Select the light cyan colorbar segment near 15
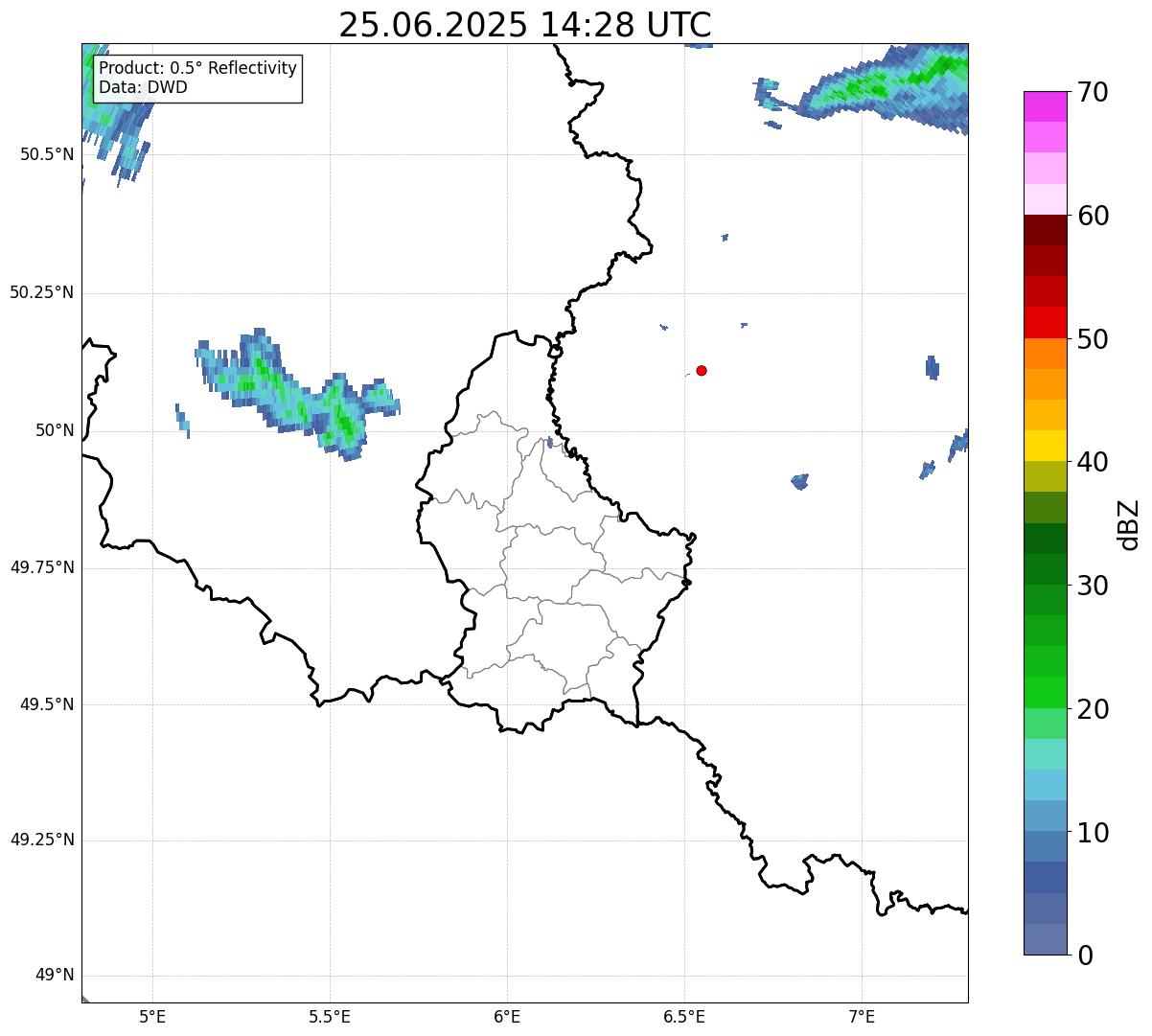 pyautogui.click(x=1045, y=754)
